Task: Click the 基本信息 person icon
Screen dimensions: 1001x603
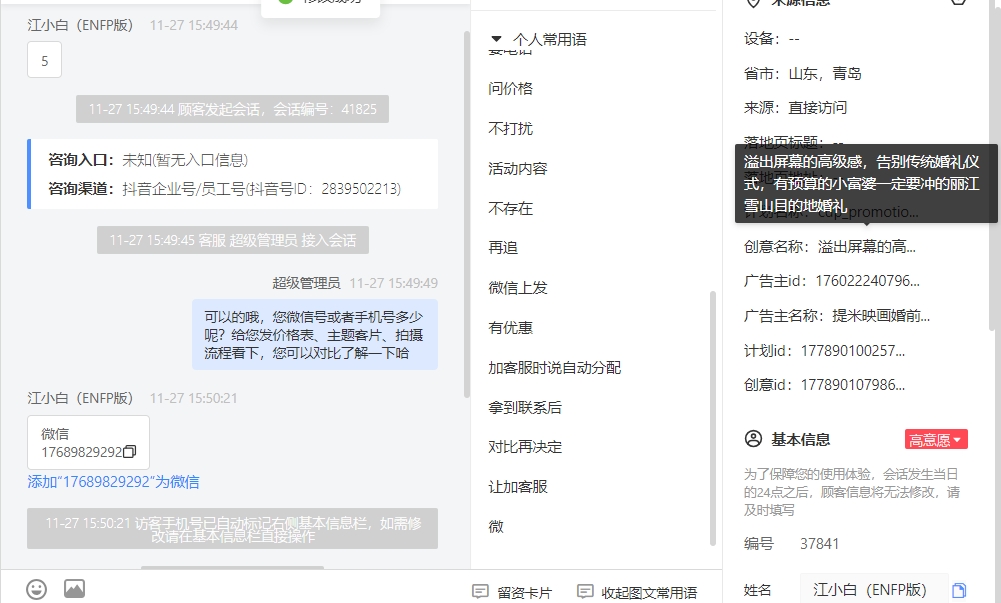Action: coord(753,439)
